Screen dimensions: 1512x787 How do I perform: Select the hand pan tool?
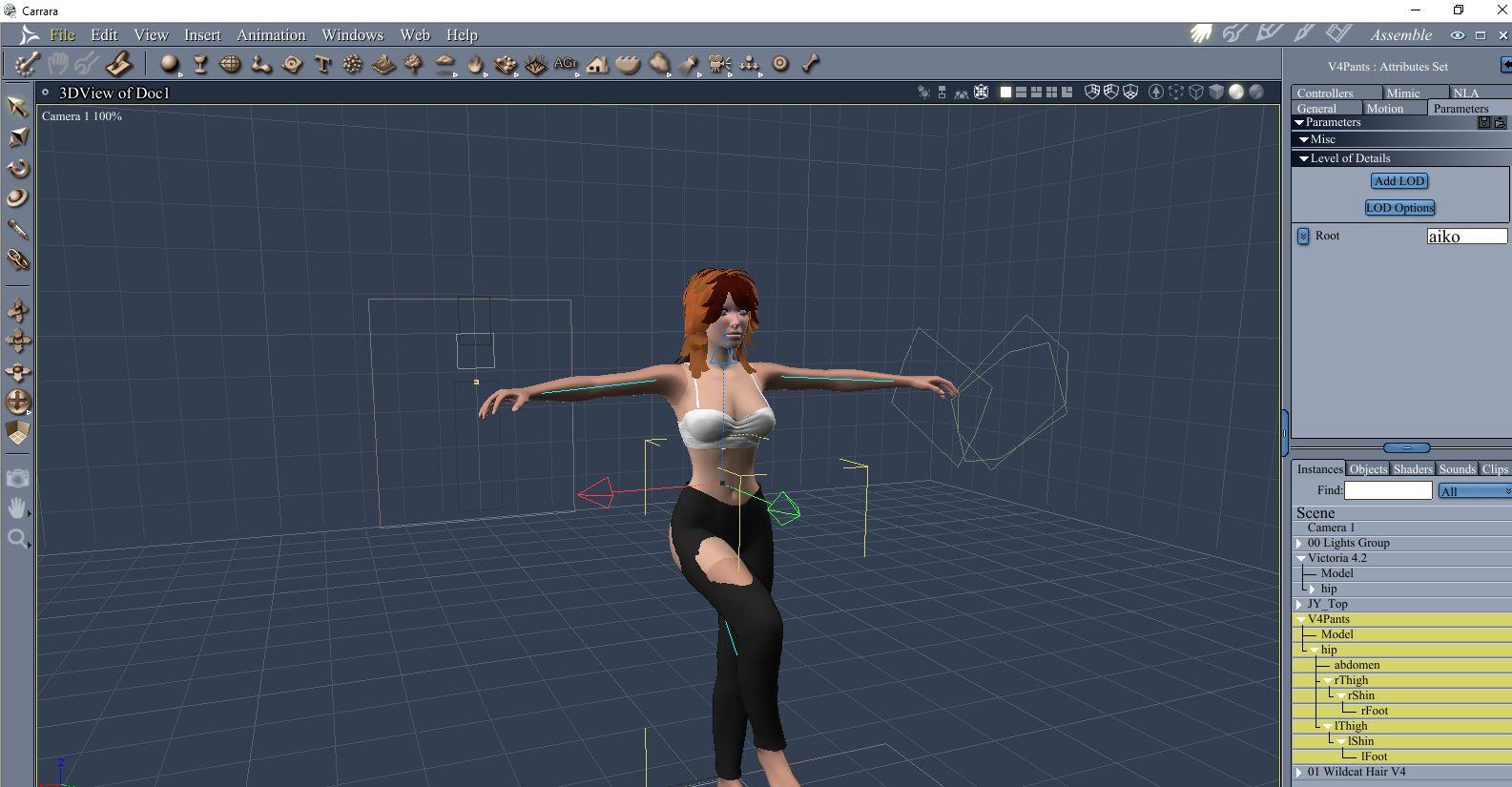(x=17, y=507)
